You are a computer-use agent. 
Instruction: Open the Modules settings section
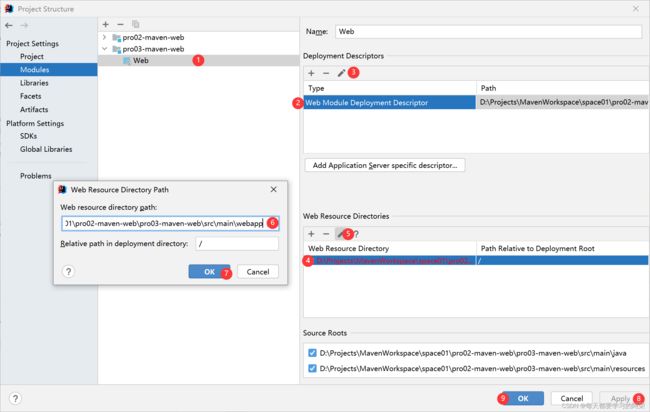coord(49,70)
